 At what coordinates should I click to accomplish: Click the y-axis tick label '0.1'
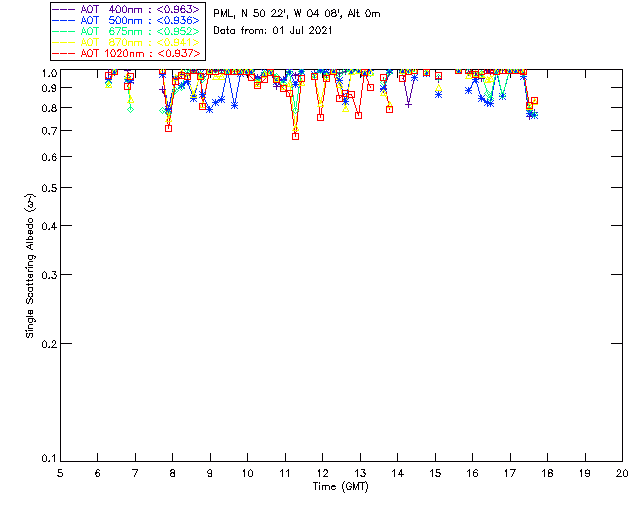click(x=49, y=459)
